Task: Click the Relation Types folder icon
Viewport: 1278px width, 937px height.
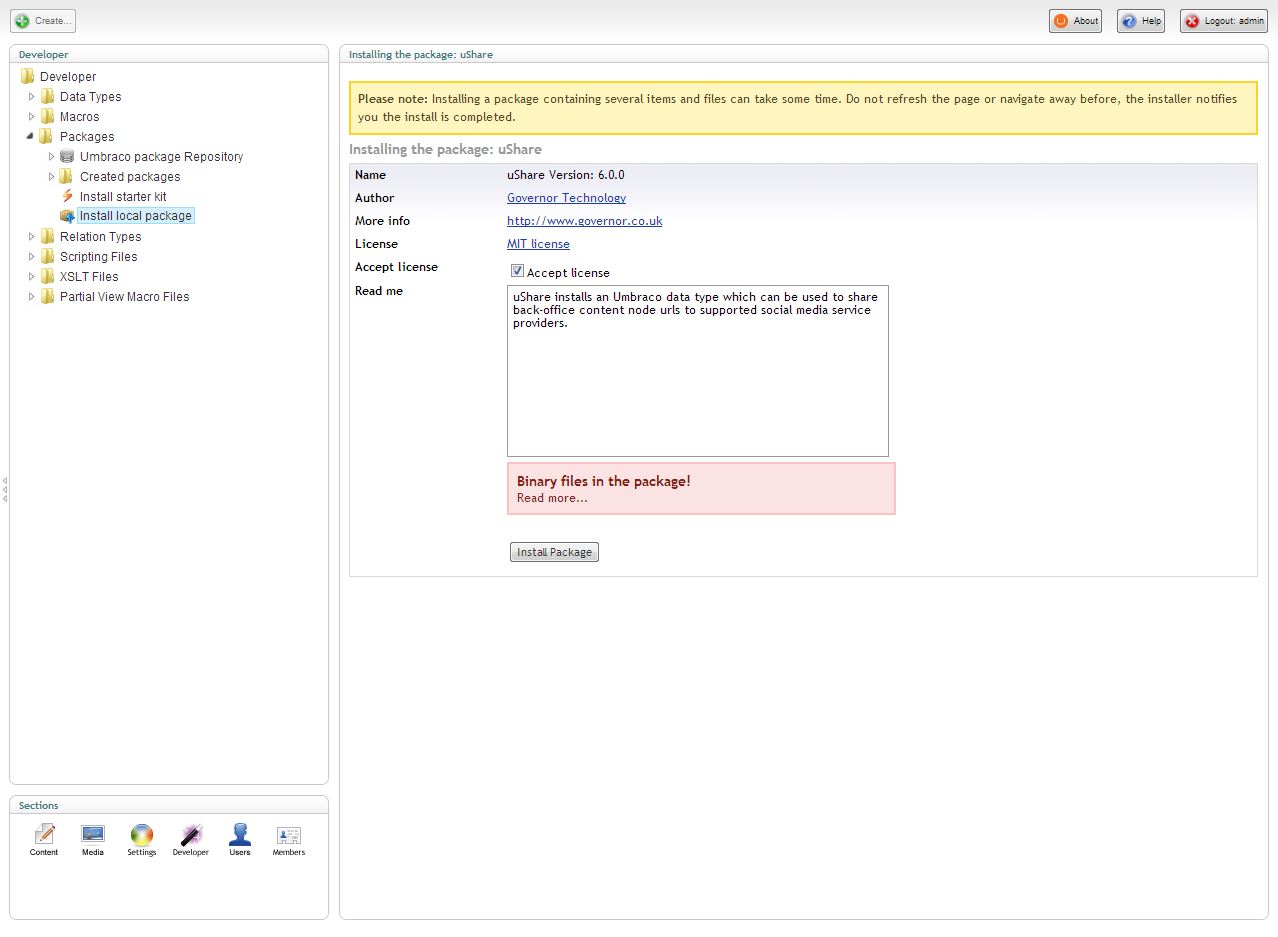Action: coord(48,236)
